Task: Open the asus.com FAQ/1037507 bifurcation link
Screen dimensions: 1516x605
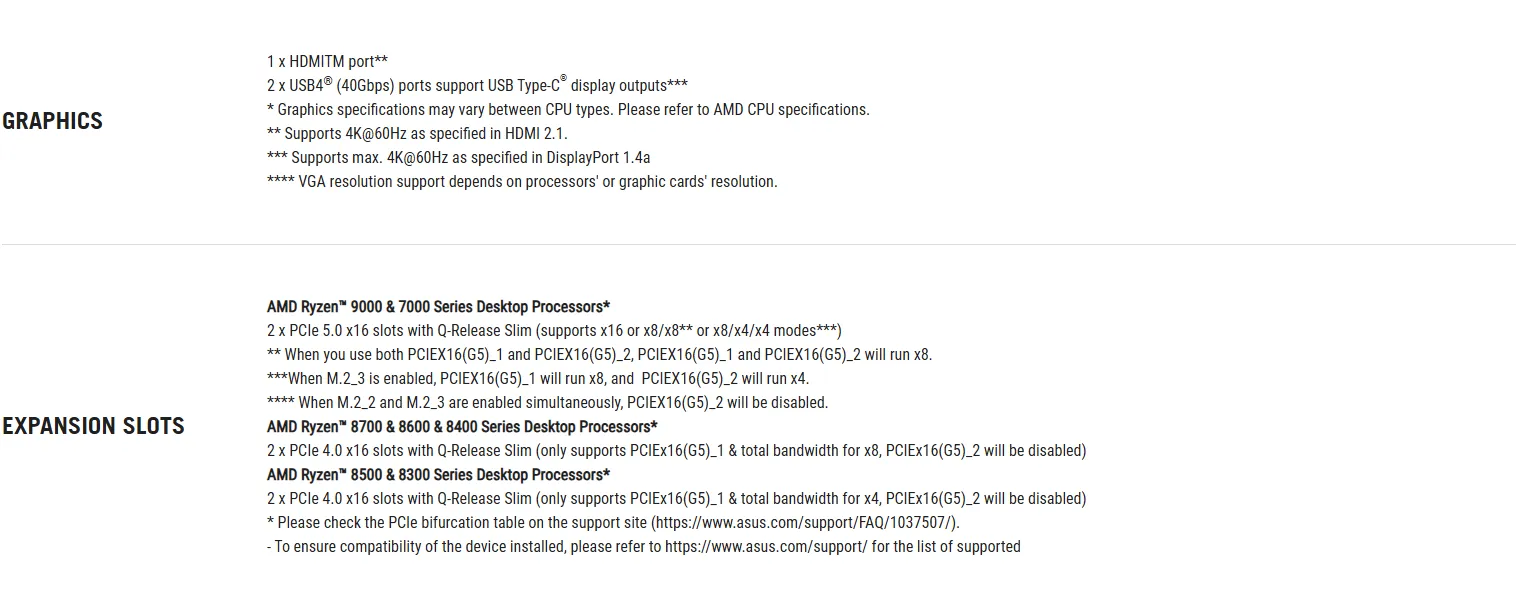Action: click(x=805, y=523)
